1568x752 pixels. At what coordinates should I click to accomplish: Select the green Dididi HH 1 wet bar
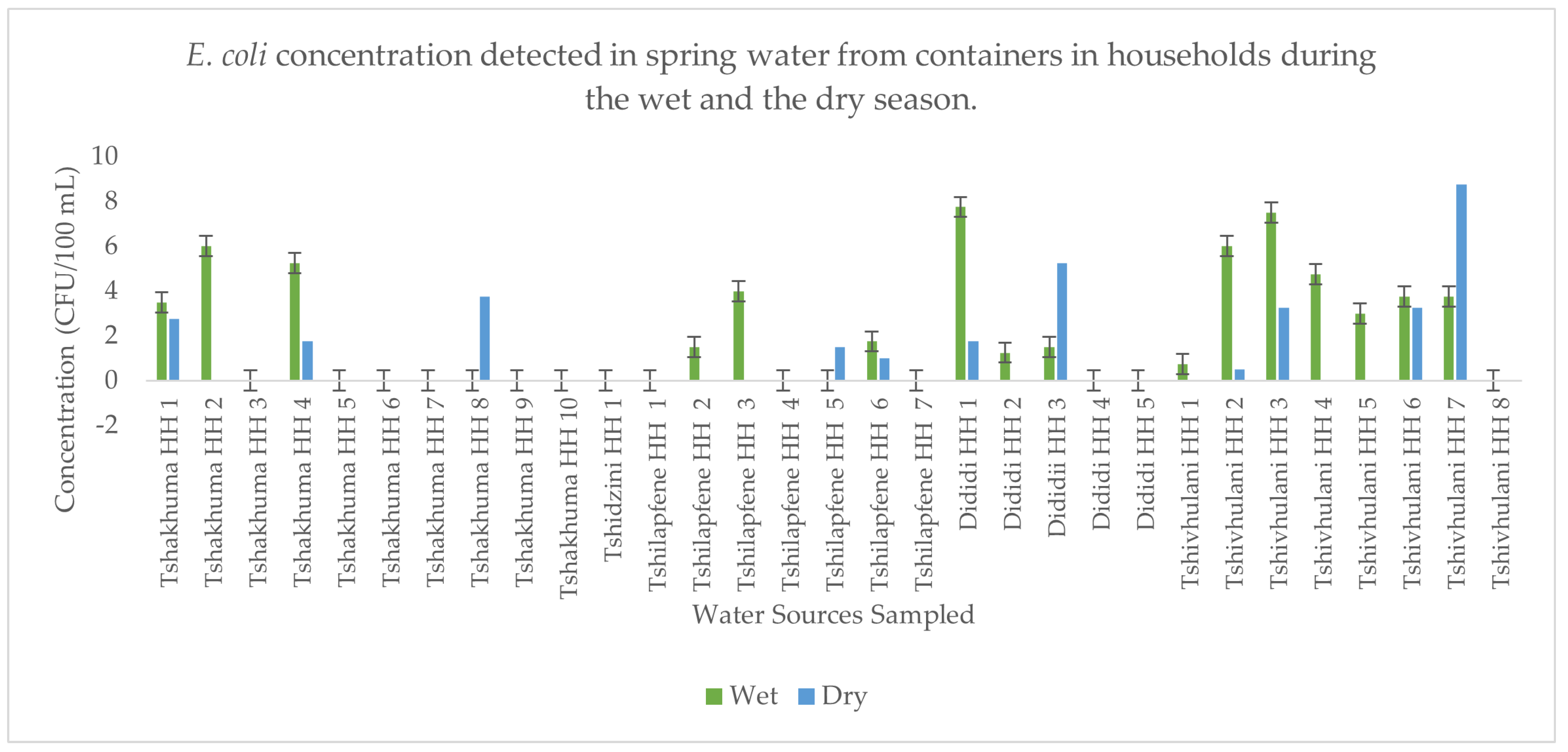tap(960, 293)
